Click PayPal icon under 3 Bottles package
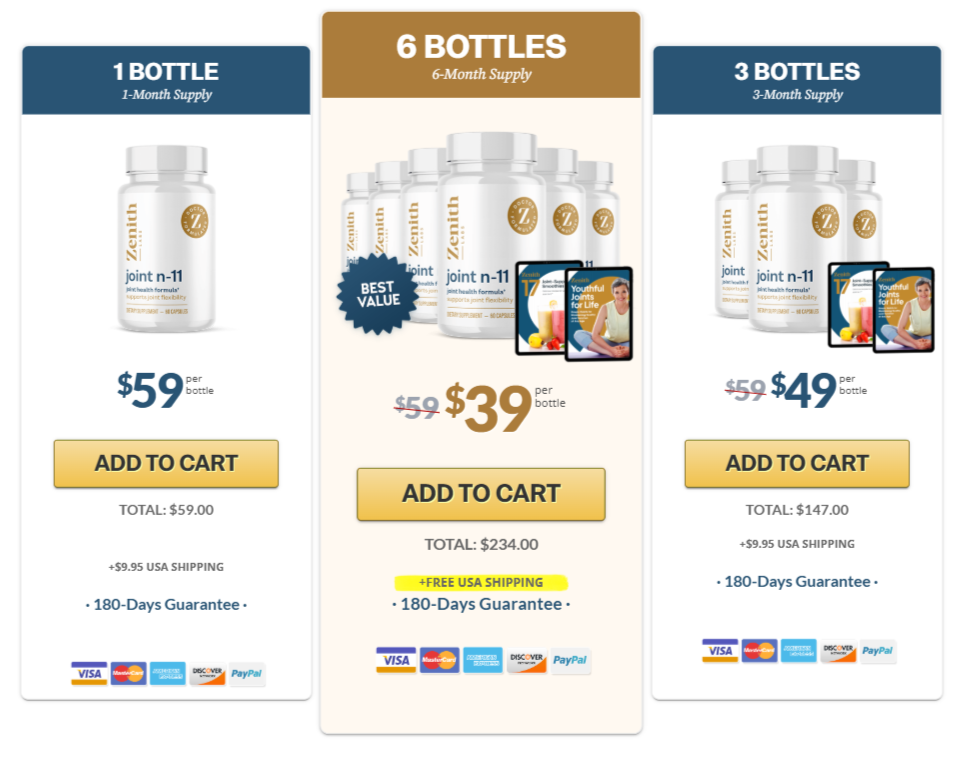Screen dimensions: 959x757 [878, 651]
